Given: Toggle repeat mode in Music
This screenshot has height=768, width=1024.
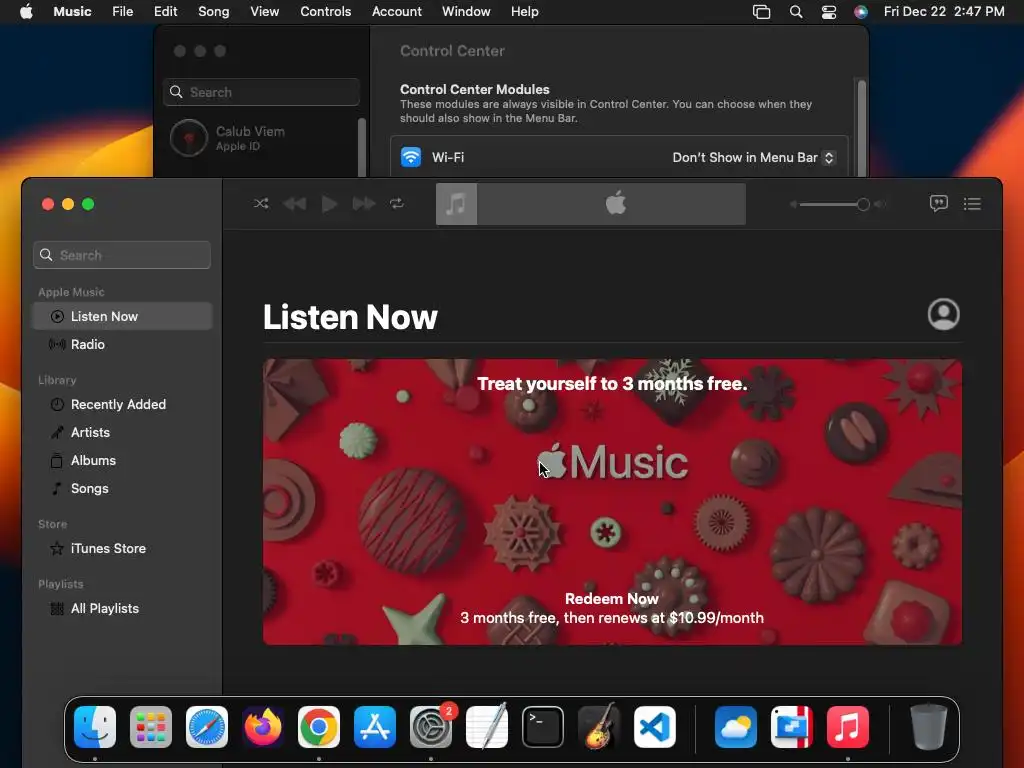Looking at the screenshot, I should [397, 204].
